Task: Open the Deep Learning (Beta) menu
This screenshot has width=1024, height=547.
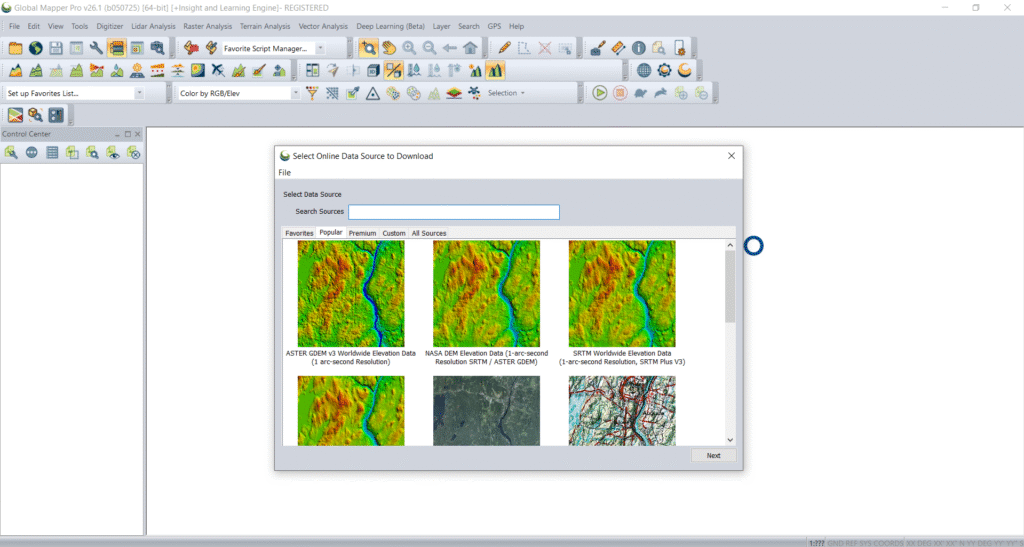Action: (x=391, y=26)
